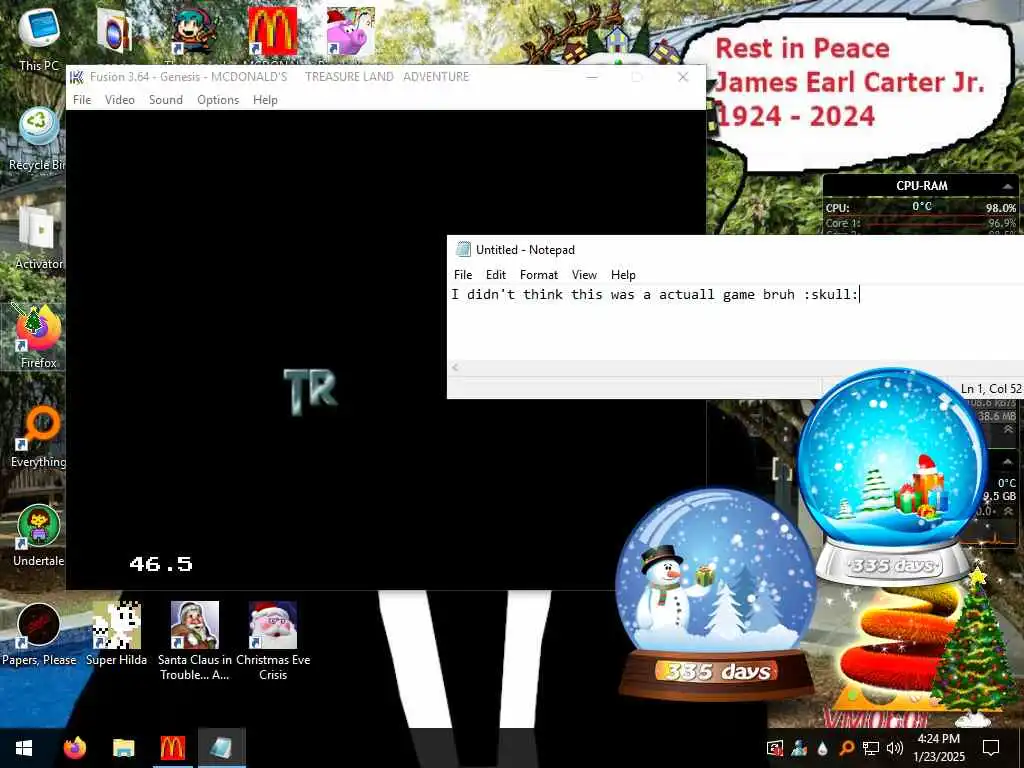Open the File menu in Notepad

463,275
